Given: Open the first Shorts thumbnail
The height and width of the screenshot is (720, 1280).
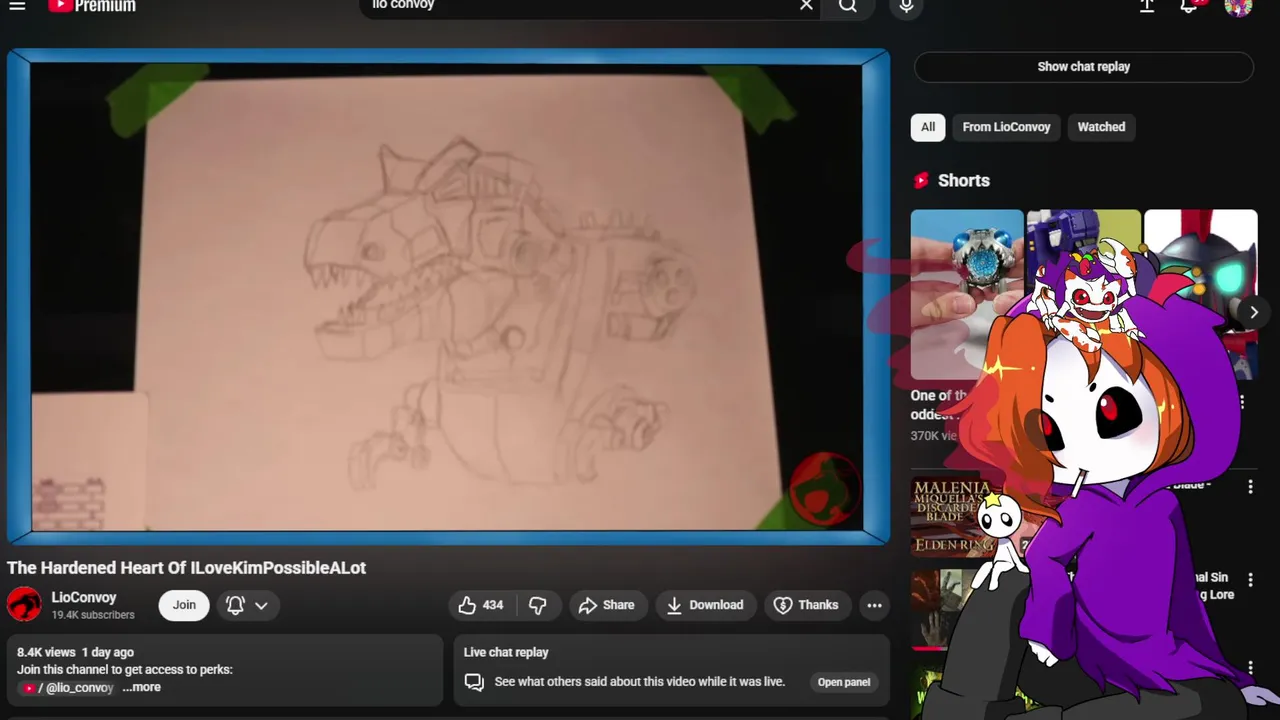Looking at the screenshot, I should [967, 295].
